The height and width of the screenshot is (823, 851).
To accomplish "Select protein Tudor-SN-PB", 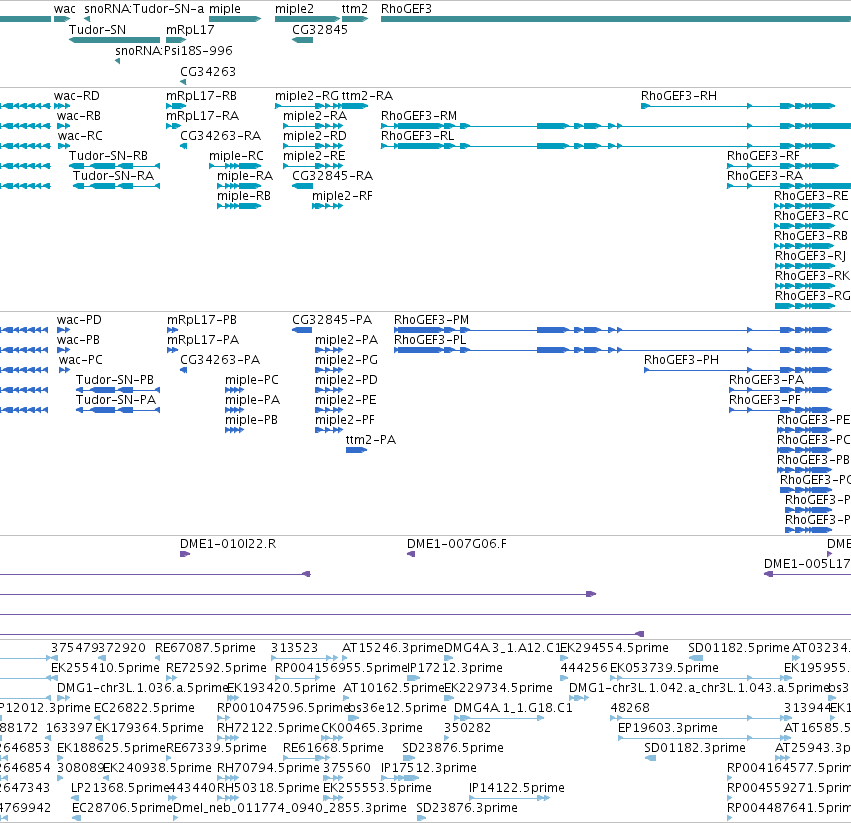I will tap(118, 390).
